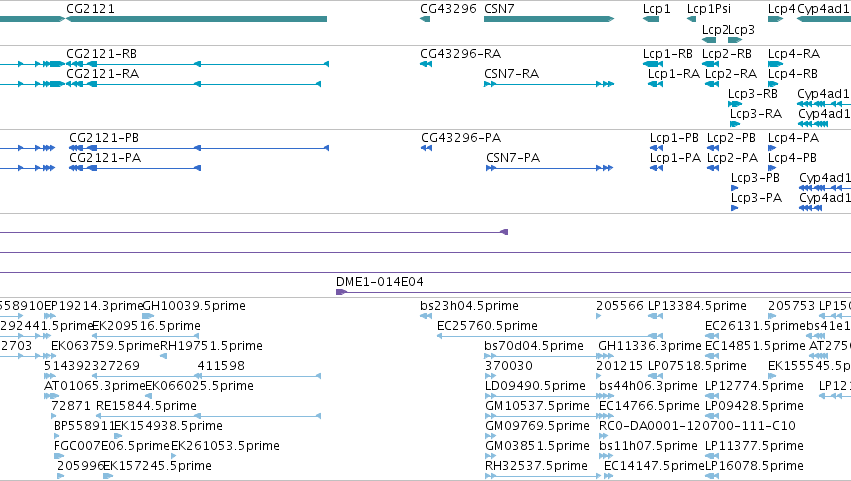
Task: Click the EK154938.5prime EST label
Action: tap(168, 426)
